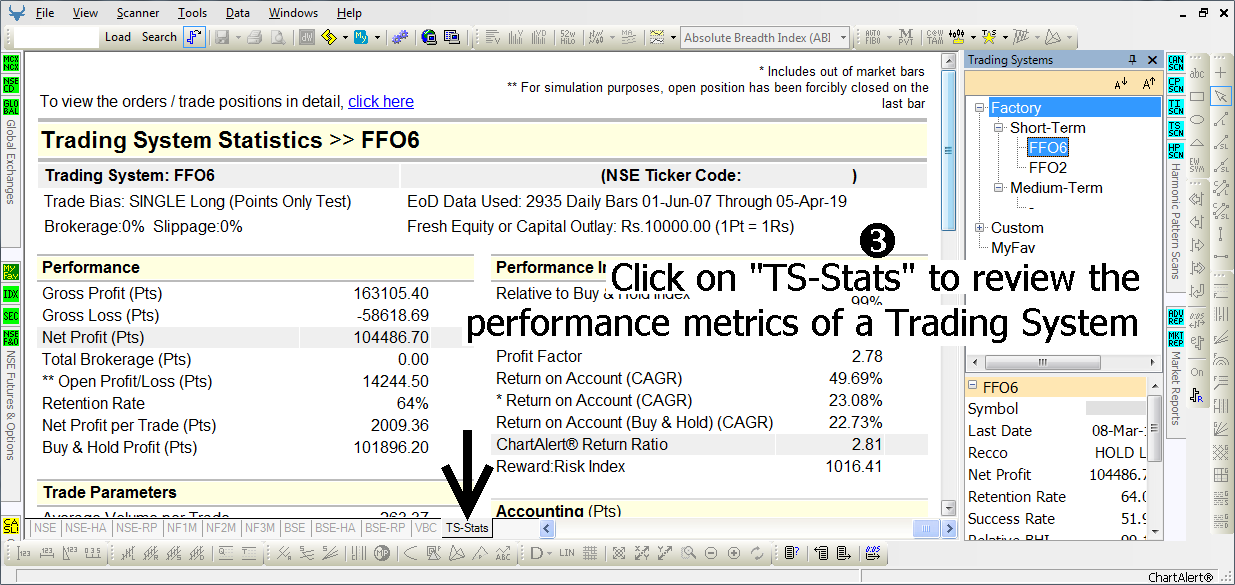
Task: Click the grid toggle icon bottom toolbar
Action: (590, 552)
